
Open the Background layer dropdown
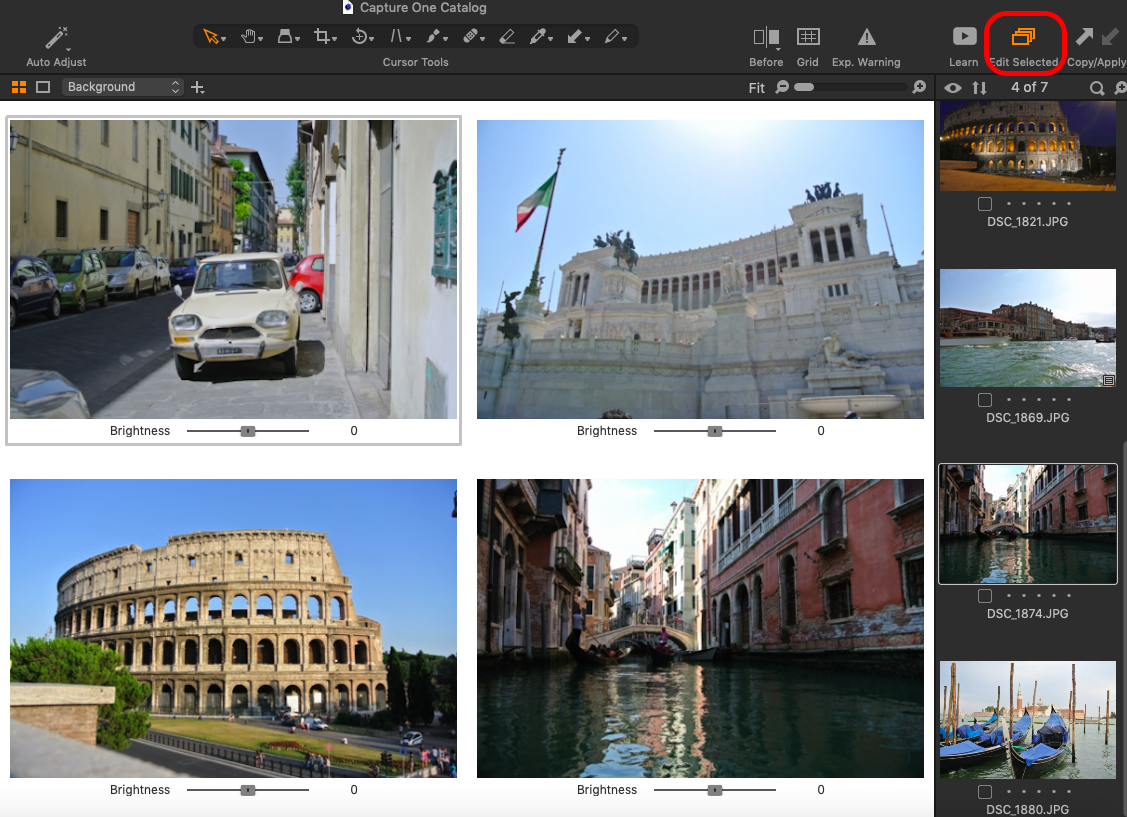click(x=121, y=87)
